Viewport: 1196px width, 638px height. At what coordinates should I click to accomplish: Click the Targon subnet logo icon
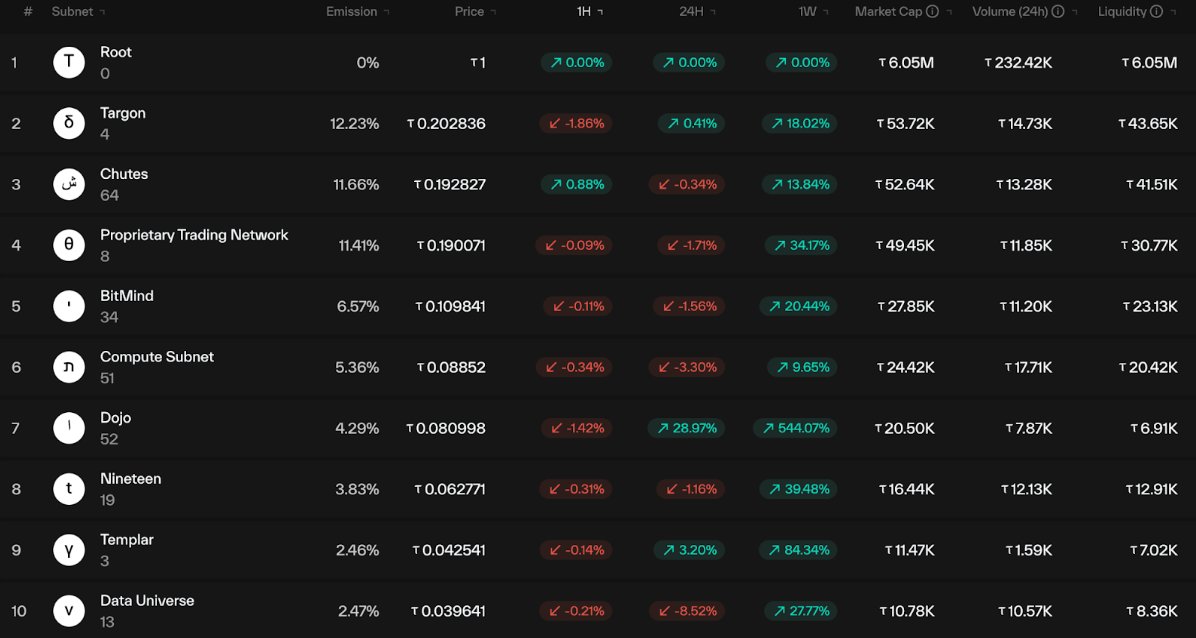(x=69, y=124)
